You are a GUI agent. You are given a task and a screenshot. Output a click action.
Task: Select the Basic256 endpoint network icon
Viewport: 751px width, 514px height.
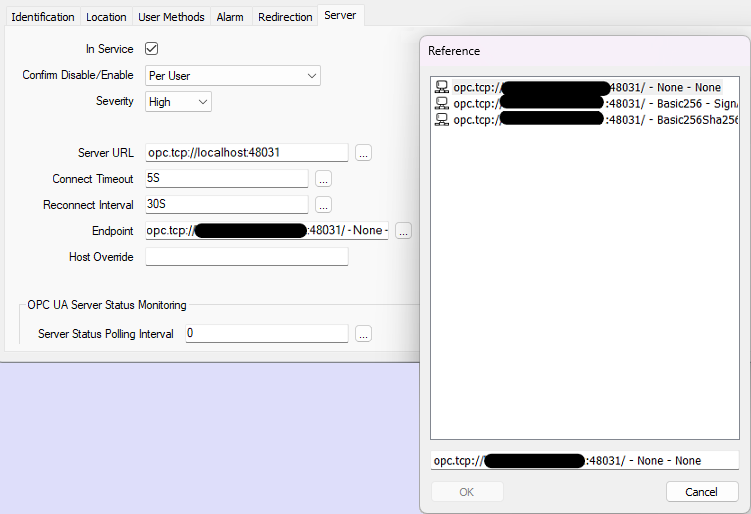(x=441, y=103)
